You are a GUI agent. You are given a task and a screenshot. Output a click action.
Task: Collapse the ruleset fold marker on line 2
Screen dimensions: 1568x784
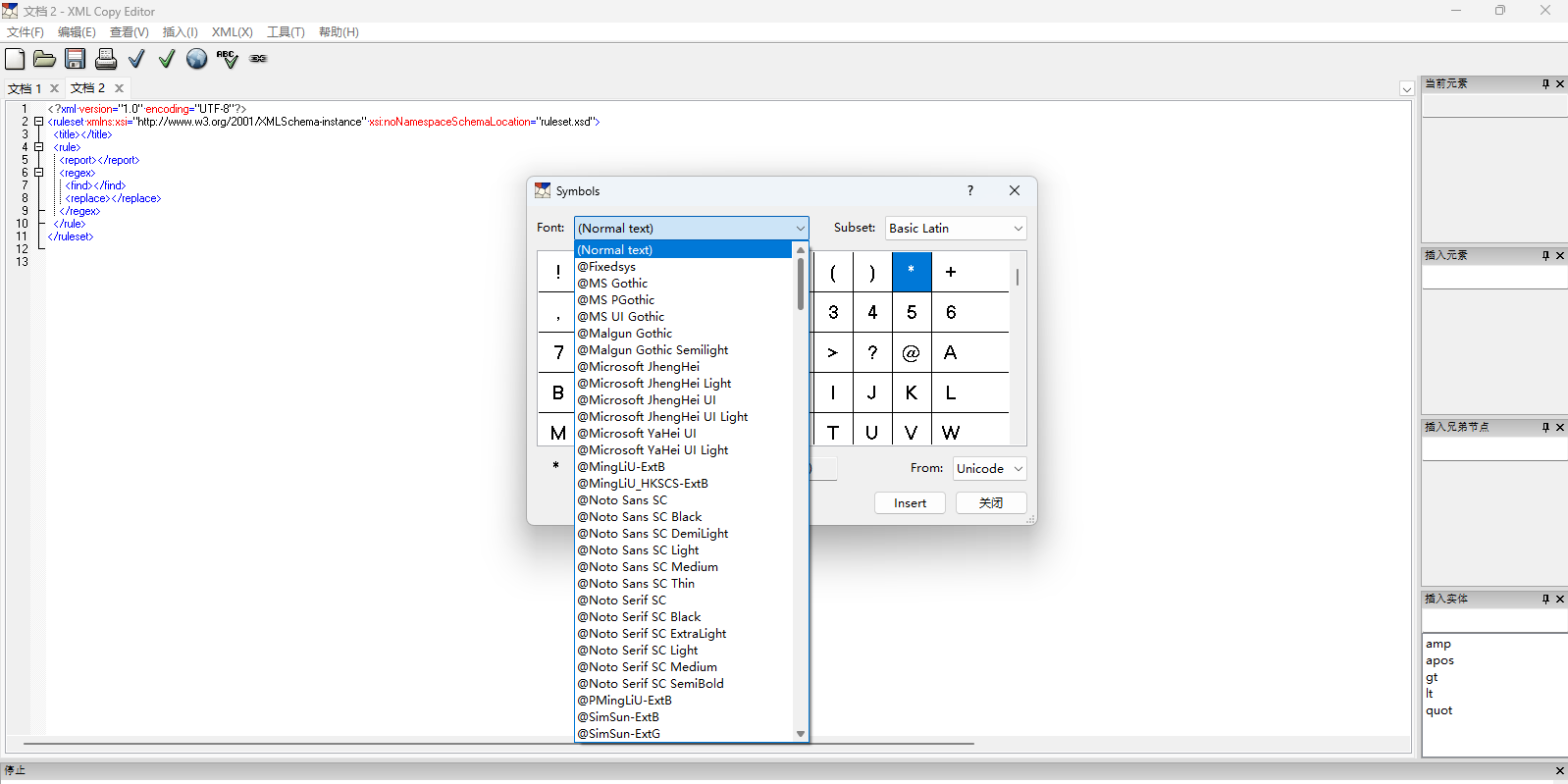(39, 122)
